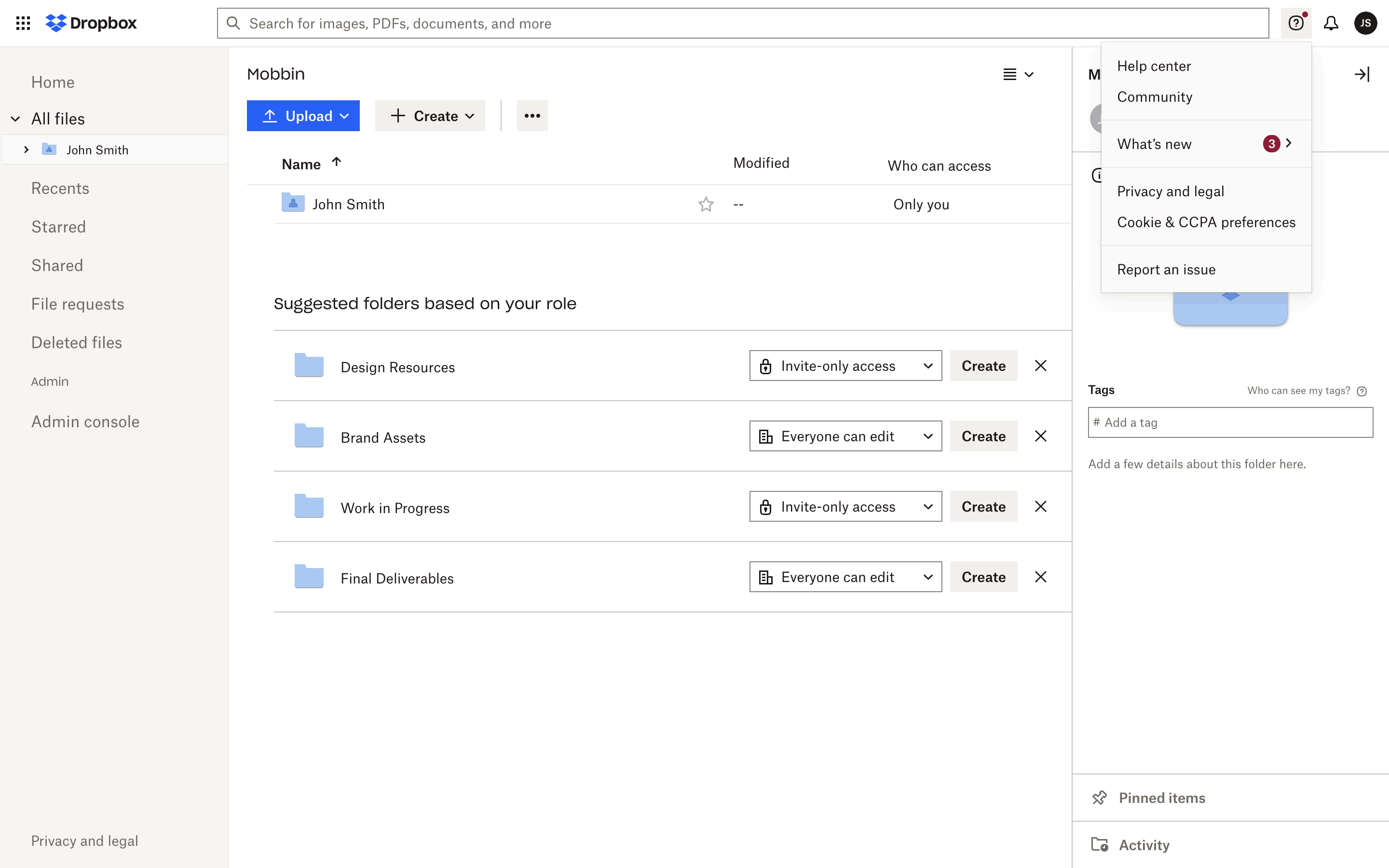1389x868 pixels.
Task: Click the JS account avatar
Action: 1365,23
